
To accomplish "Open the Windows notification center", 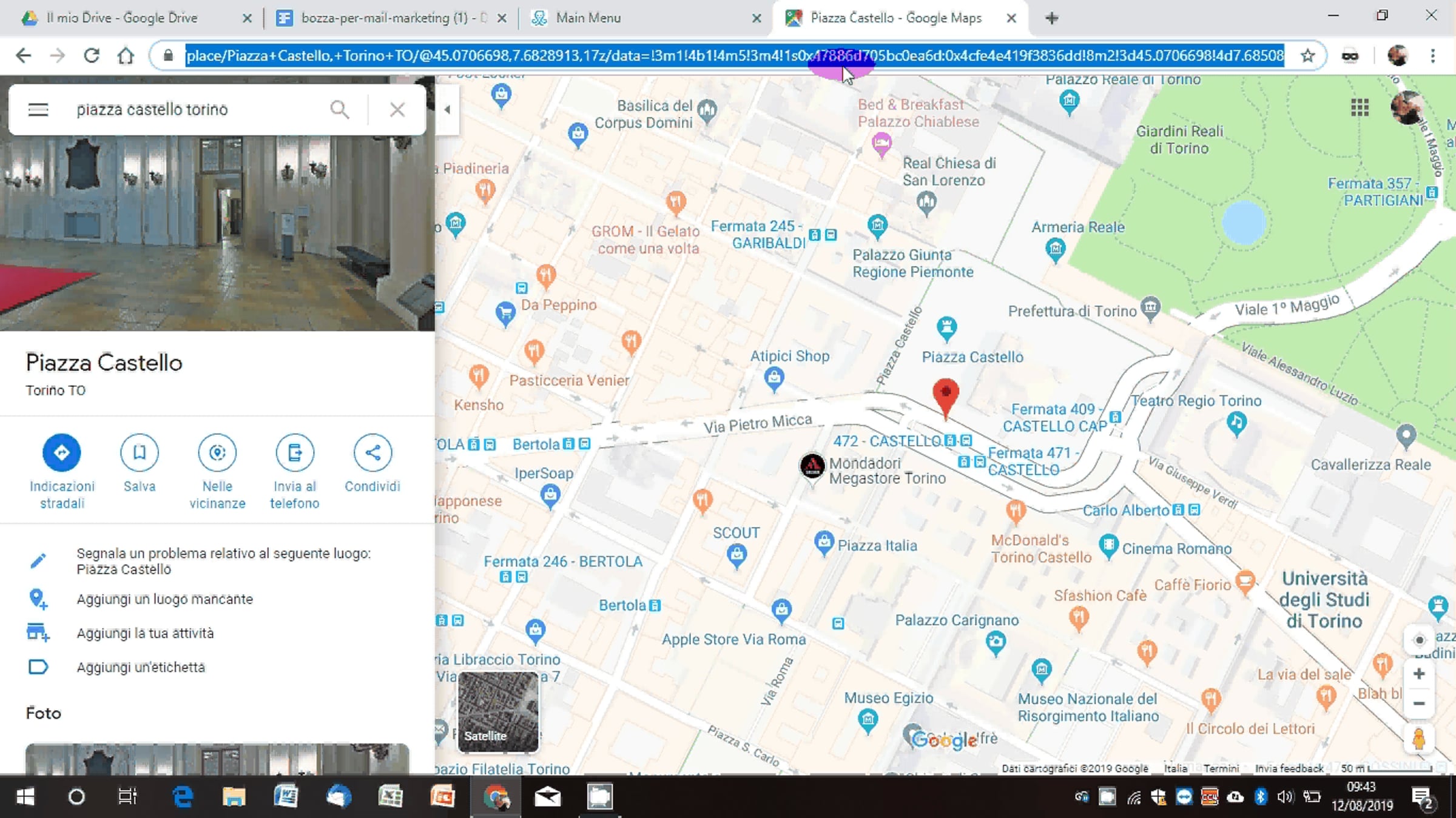I will (1421, 797).
